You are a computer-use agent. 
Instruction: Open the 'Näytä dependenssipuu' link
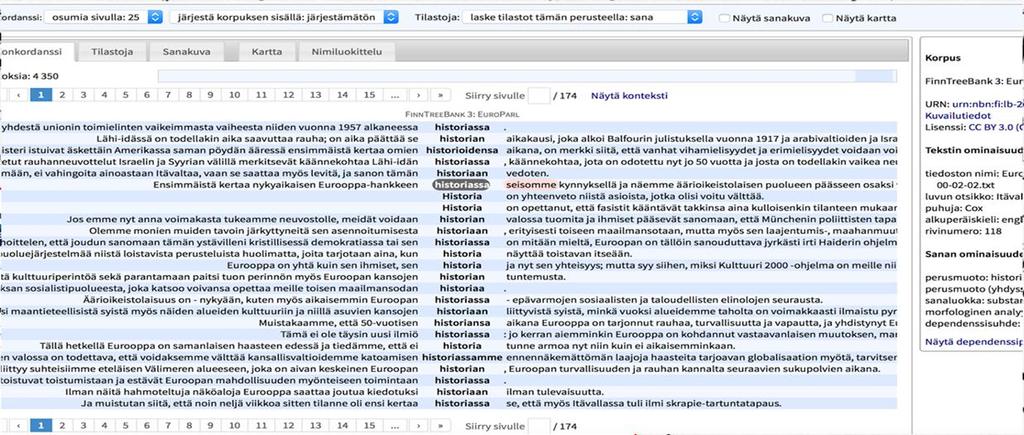[x=973, y=342]
